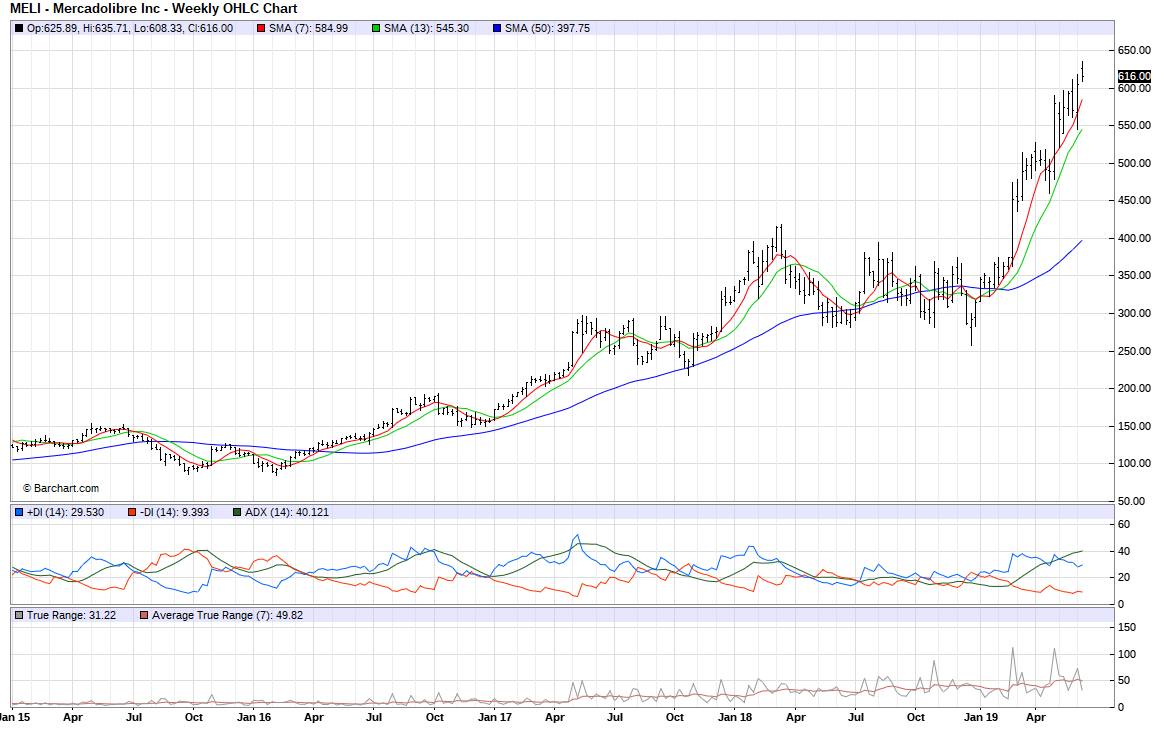
Task: Click the red -DI (14) legend swatch
Action: tap(132, 512)
